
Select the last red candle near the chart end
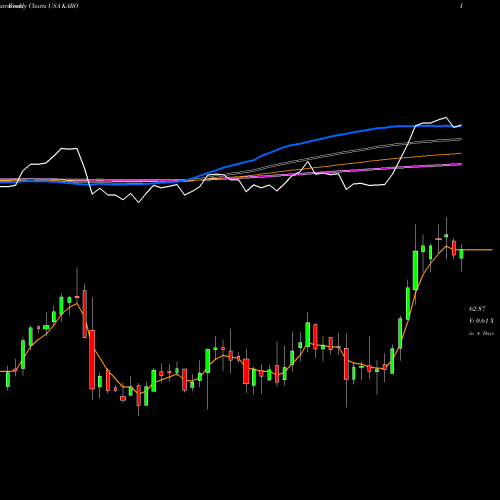pos(454,248)
